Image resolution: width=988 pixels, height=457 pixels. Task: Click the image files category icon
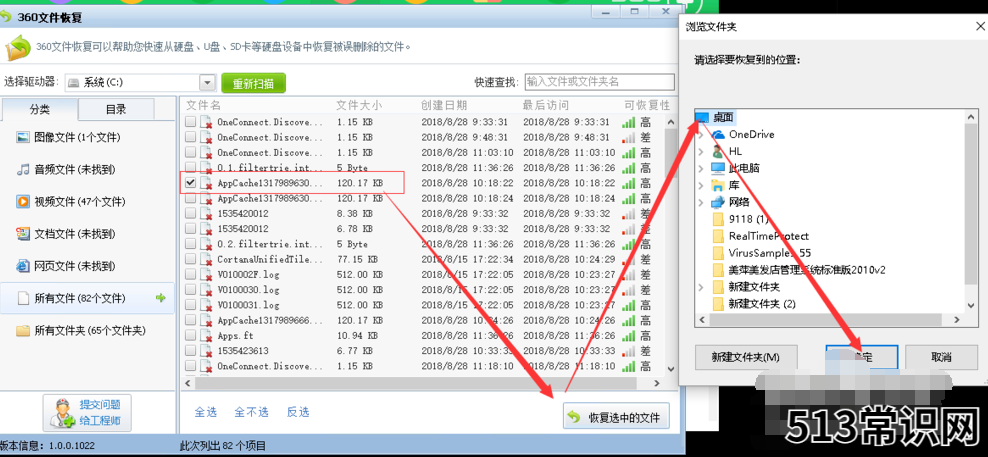click(x=23, y=137)
